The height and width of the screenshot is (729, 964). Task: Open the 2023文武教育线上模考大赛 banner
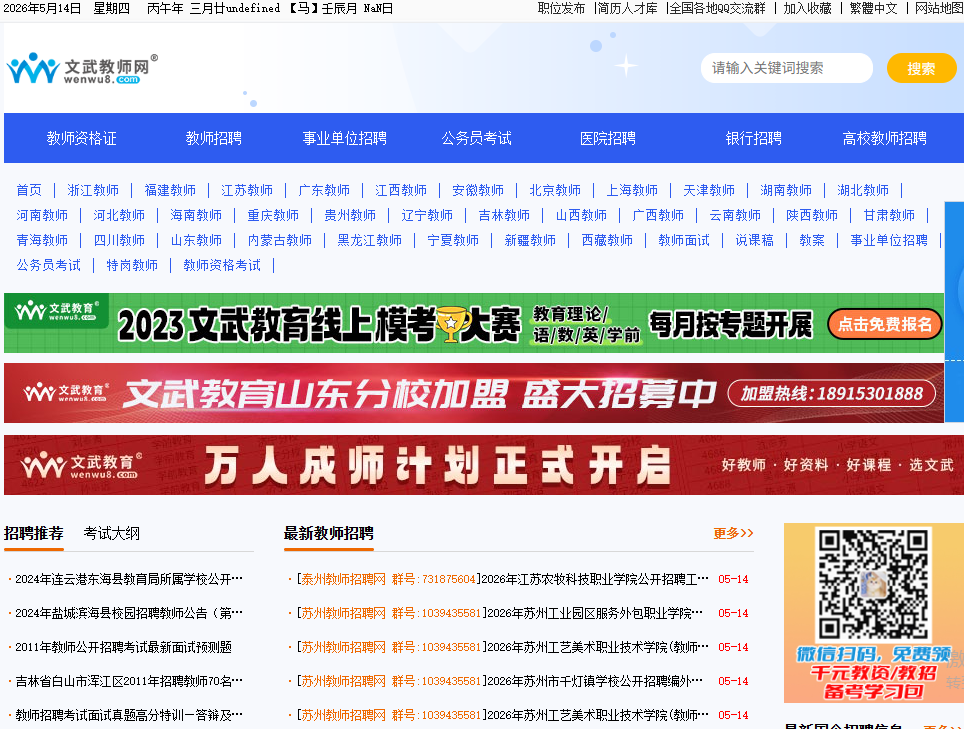pos(473,323)
